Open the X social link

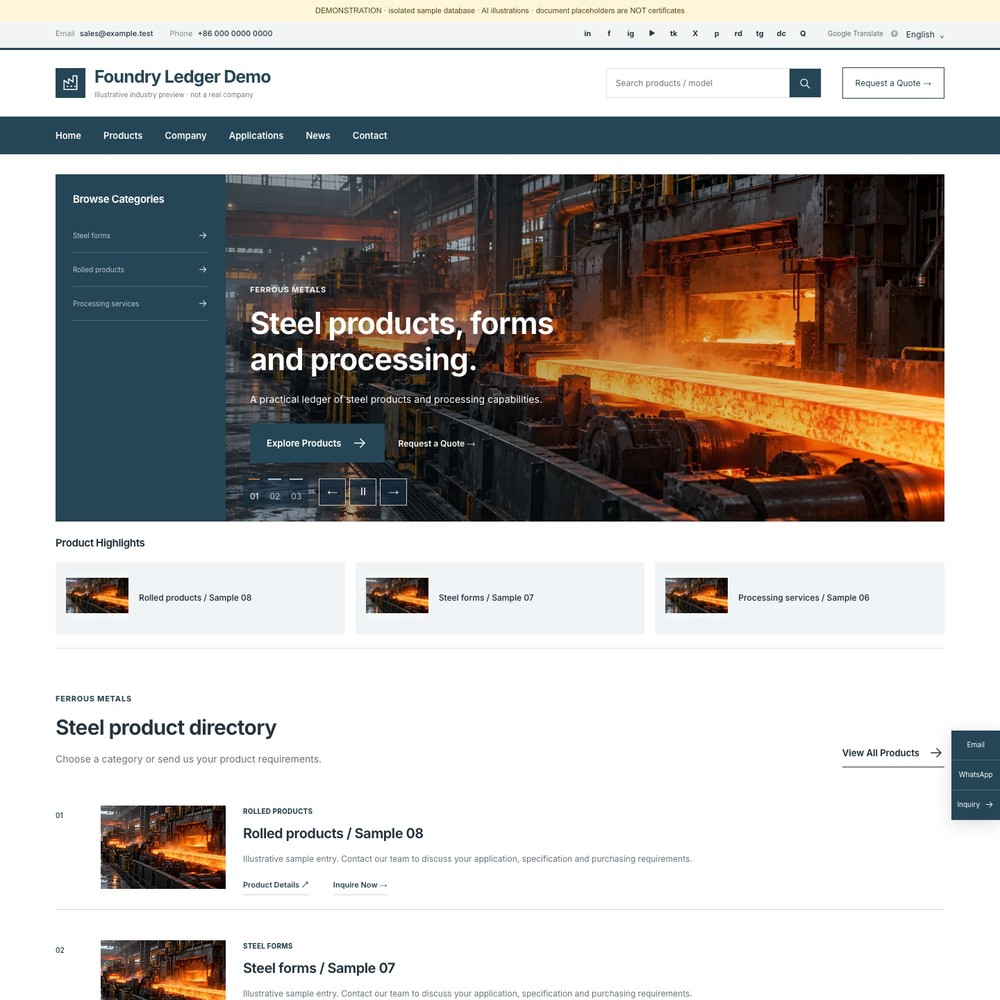(x=695, y=34)
